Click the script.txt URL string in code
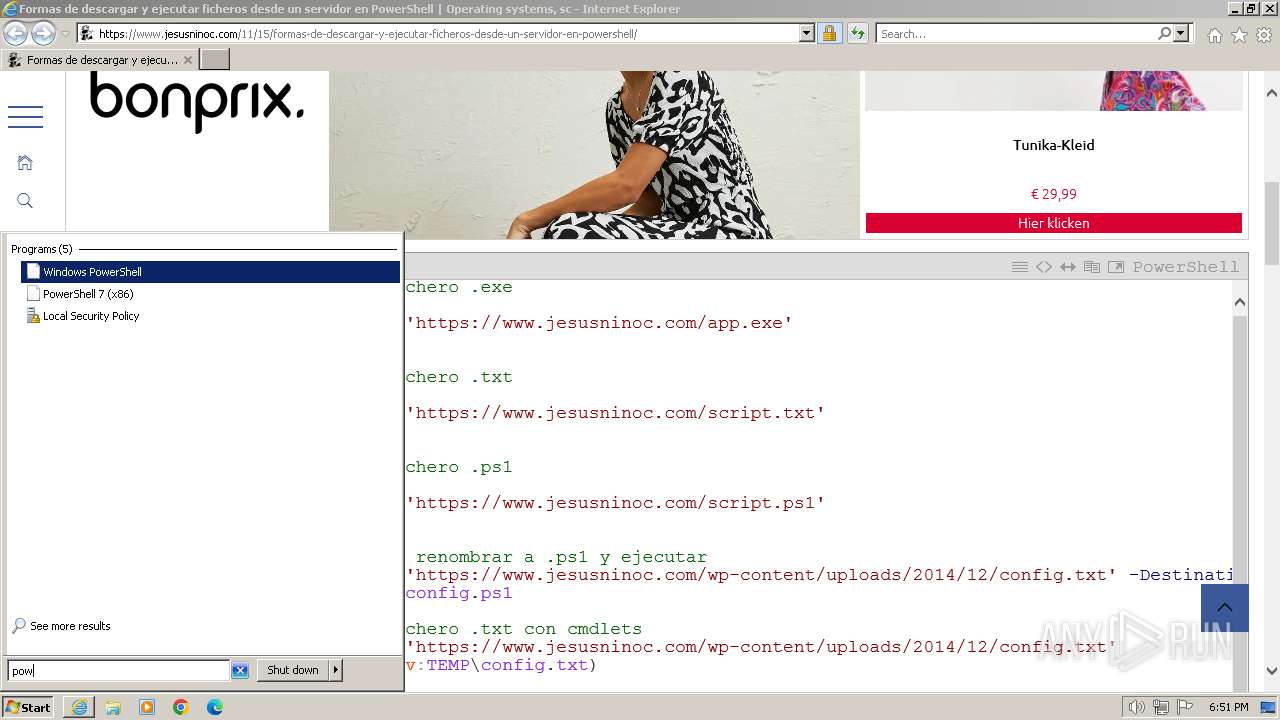1280x720 pixels. tap(615, 413)
